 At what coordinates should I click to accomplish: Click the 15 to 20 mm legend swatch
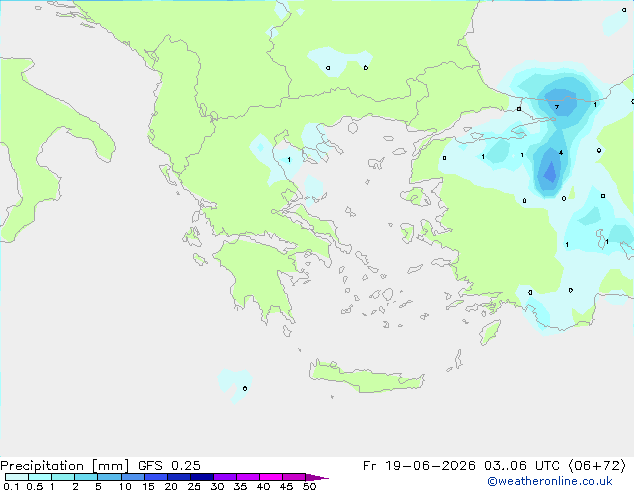click(156, 477)
